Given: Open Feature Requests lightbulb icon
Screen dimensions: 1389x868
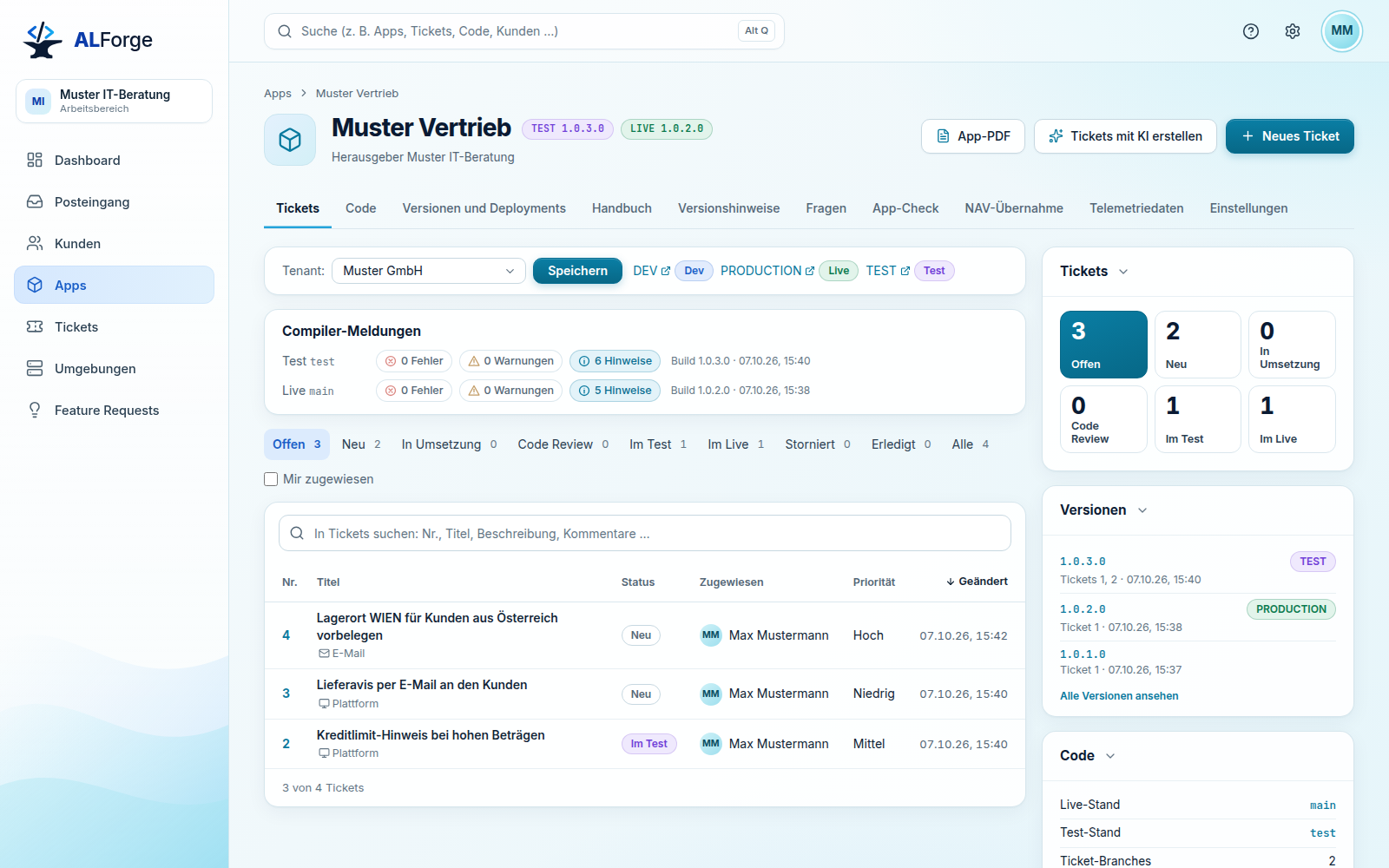Looking at the screenshot, I should (x=35, y=410).
